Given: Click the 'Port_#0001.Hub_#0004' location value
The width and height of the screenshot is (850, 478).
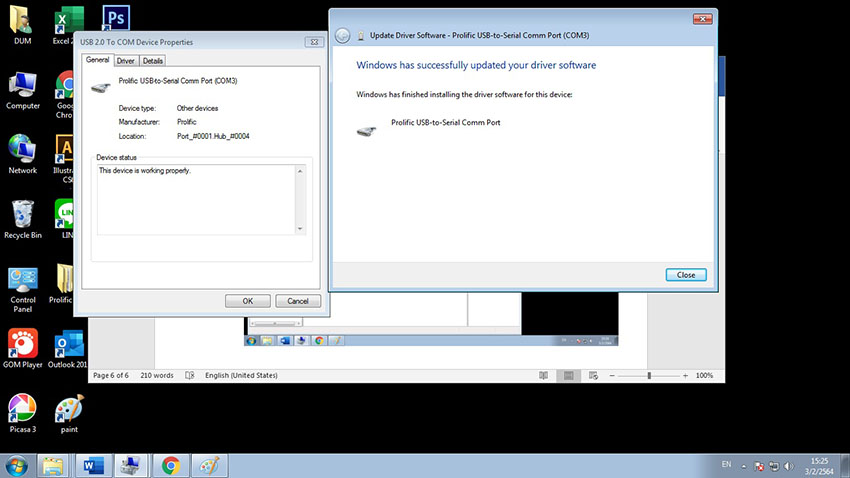Looking at the screenshot, I should pos(213,136).
